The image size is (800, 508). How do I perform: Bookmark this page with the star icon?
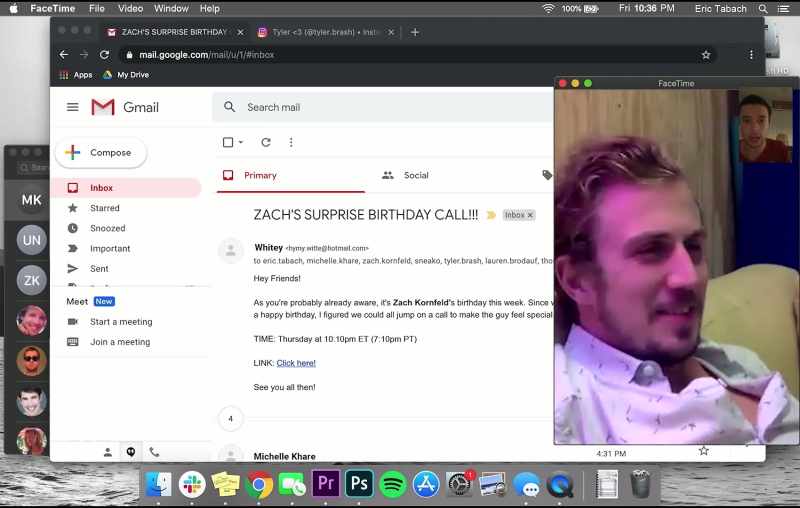coord(706,55)
